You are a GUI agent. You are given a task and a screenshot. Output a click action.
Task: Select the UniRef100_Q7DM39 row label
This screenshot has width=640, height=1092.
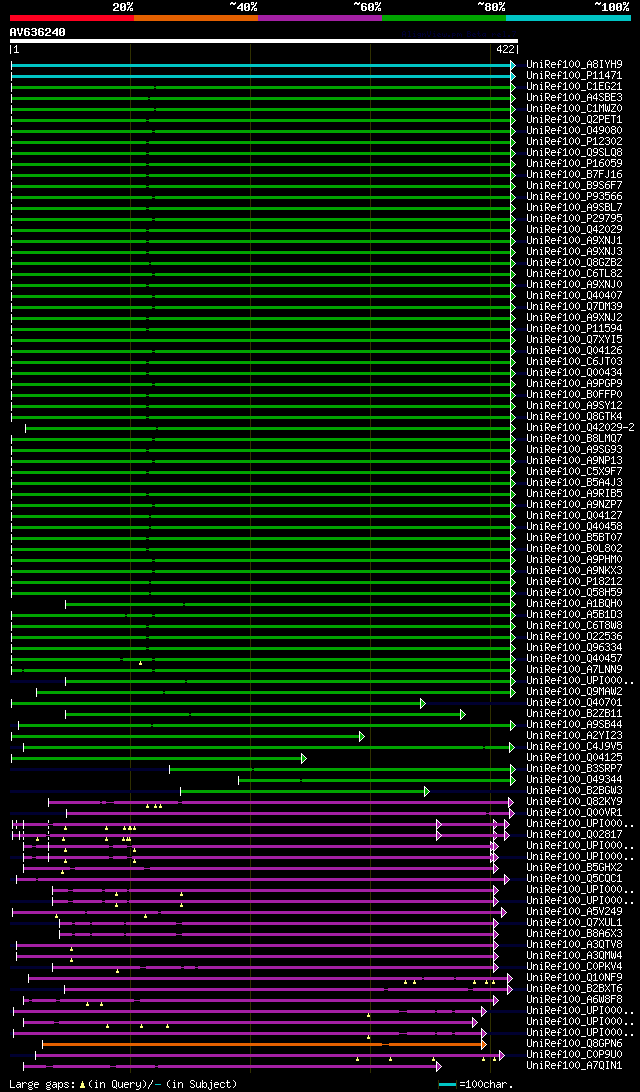point(575,306)
